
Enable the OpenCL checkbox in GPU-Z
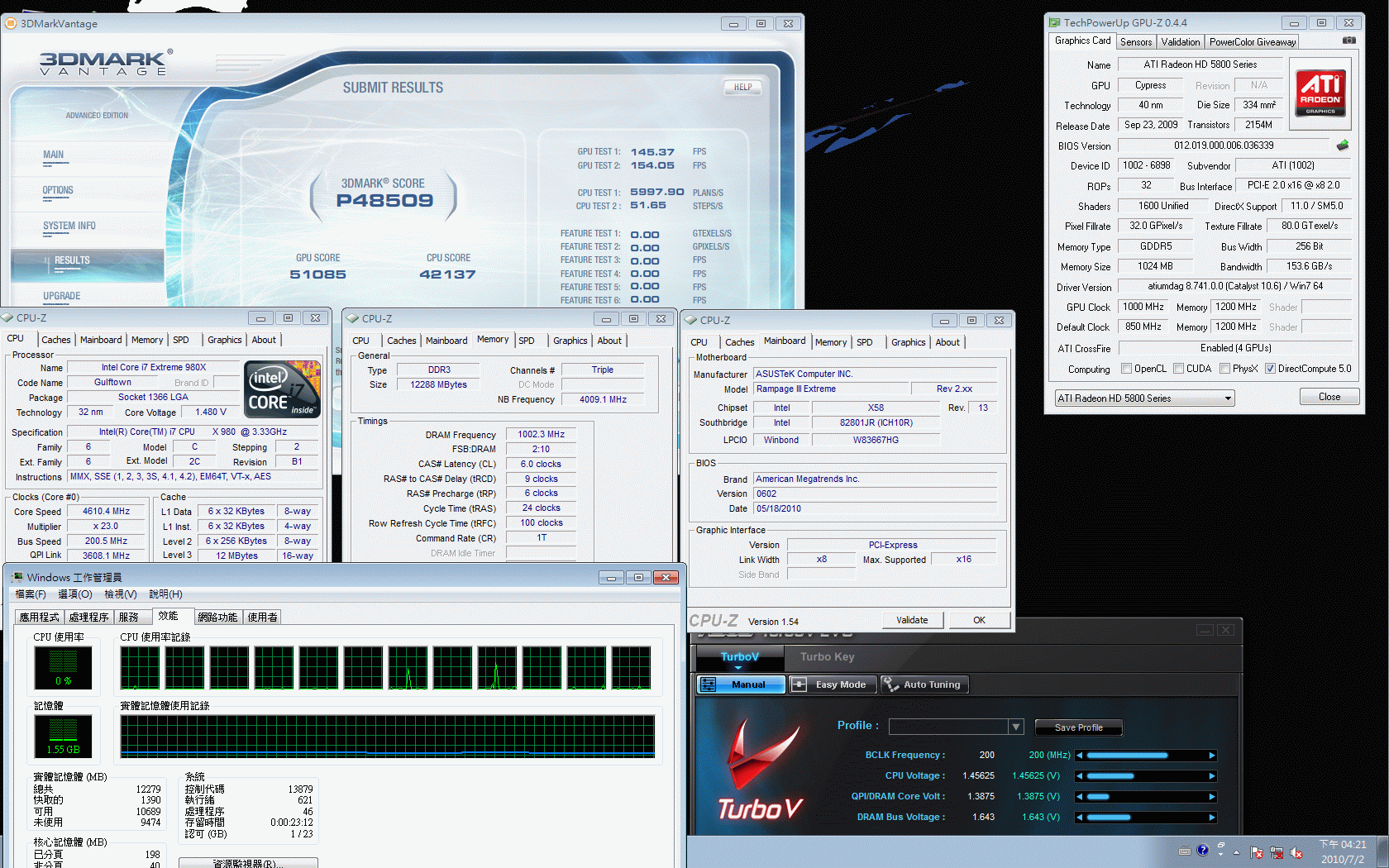point(1126,369)
